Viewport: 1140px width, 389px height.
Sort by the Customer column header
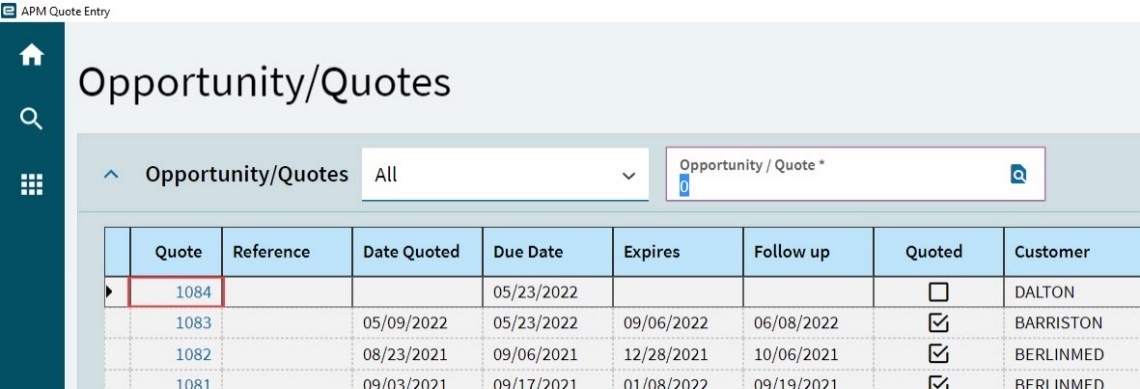pyautogui.click(x=1072, y=252)
